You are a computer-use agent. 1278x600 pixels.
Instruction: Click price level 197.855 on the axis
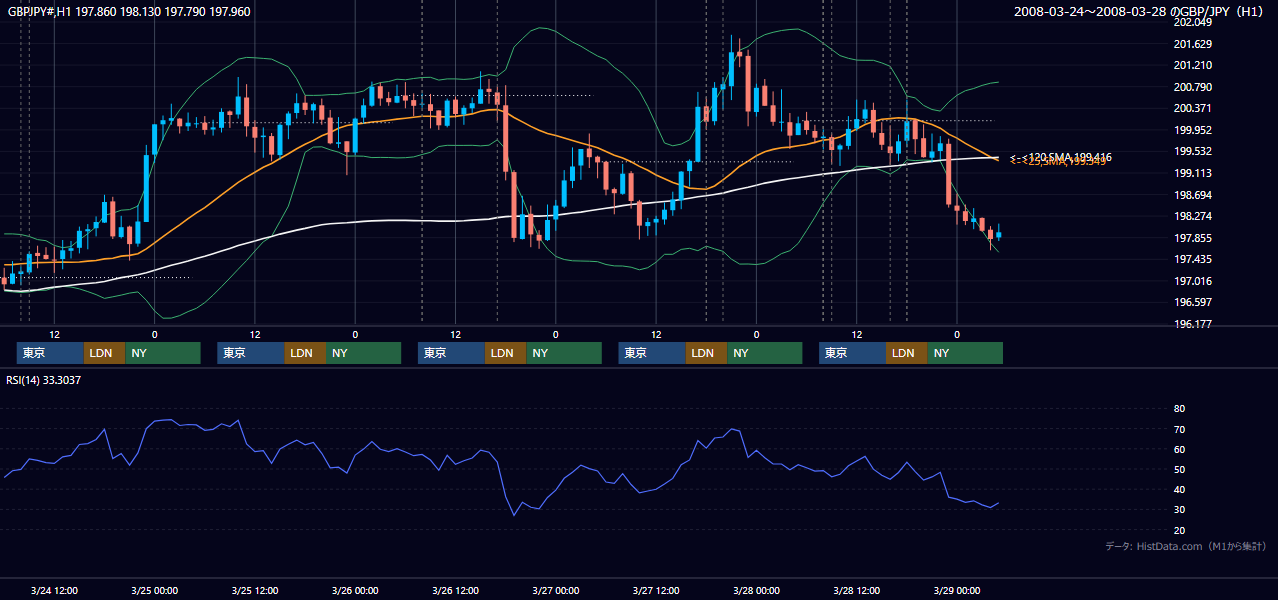pyautogui.click(x=1194, y=238)
